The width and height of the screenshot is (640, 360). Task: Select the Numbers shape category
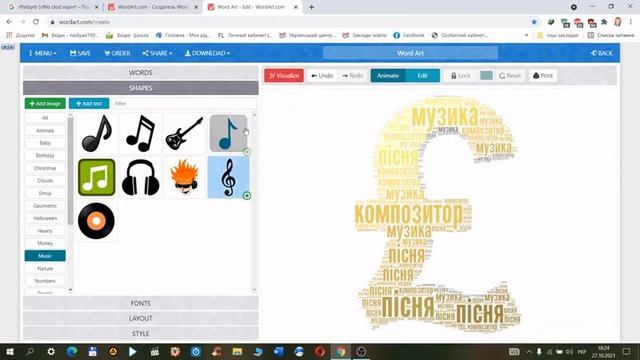pyautogui.click(x=45, y=281)
